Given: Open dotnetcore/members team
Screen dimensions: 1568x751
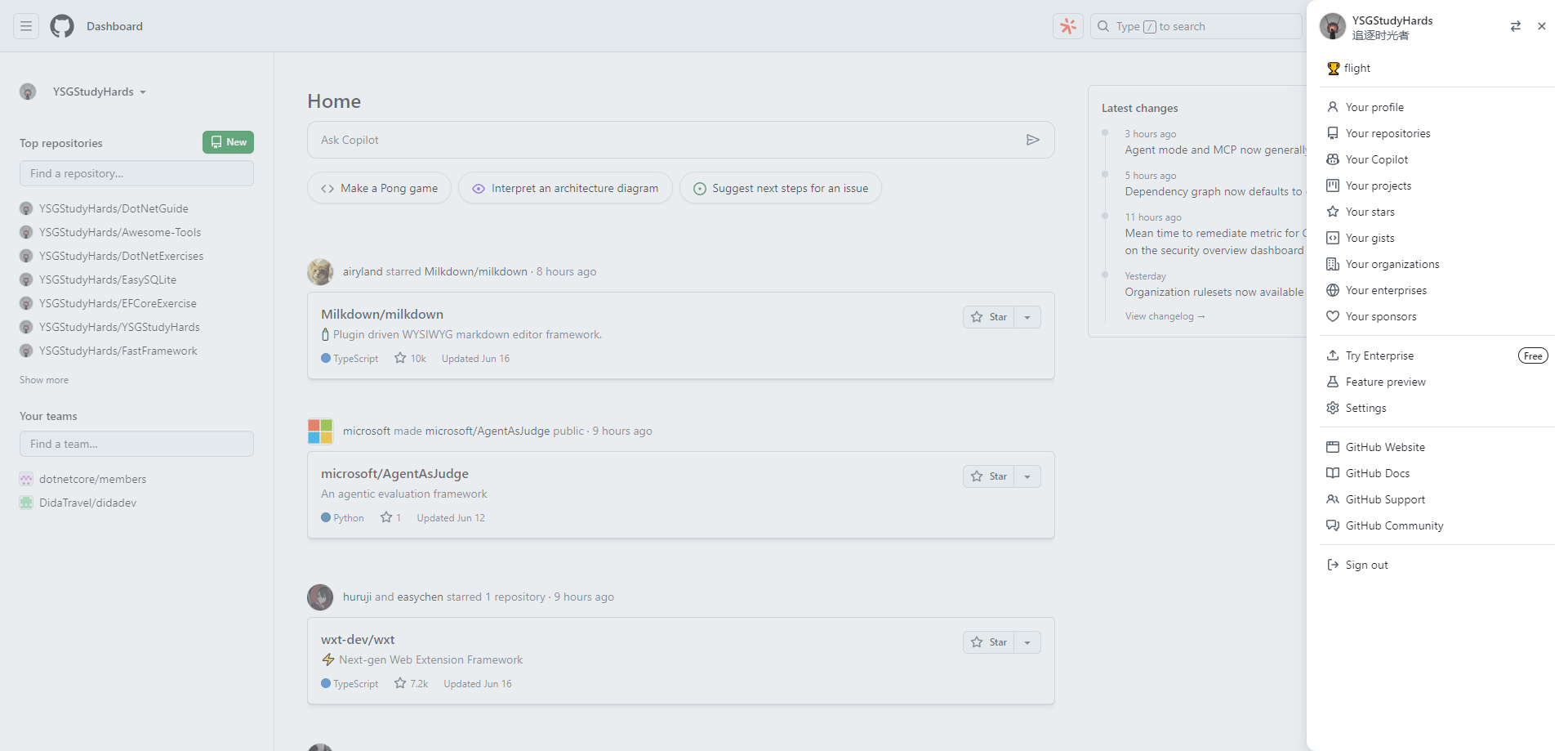Looking at the screenshot, I should [x=92, y=479].
